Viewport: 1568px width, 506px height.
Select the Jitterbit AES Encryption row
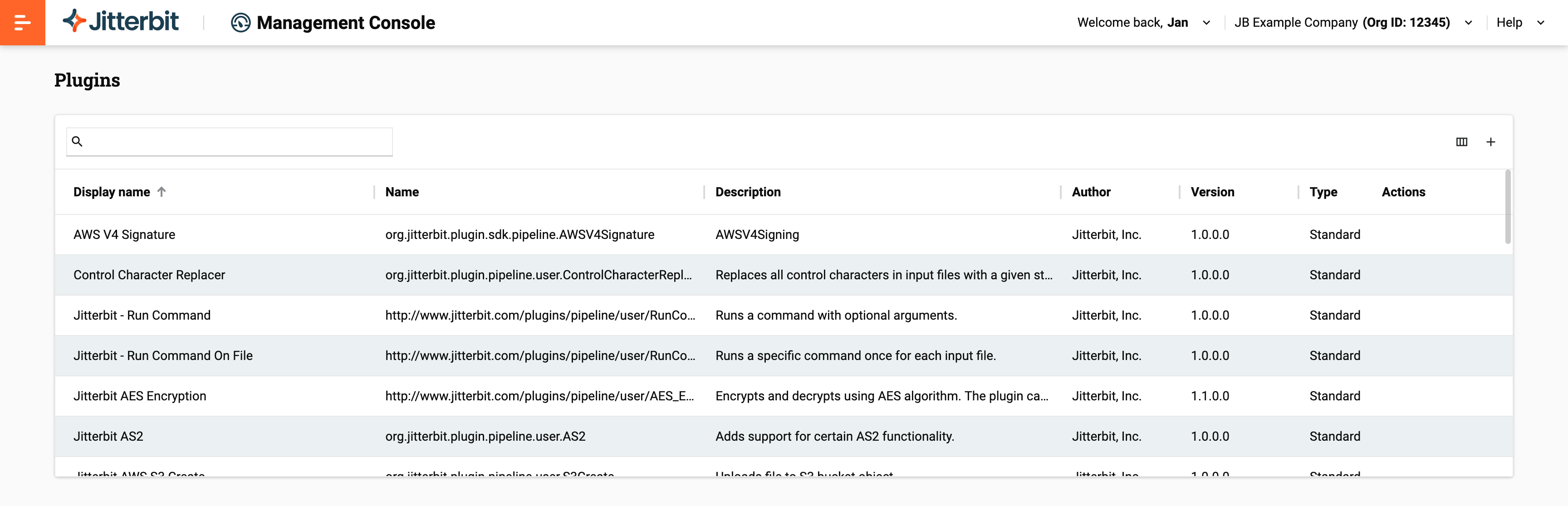tap(784, 396)
